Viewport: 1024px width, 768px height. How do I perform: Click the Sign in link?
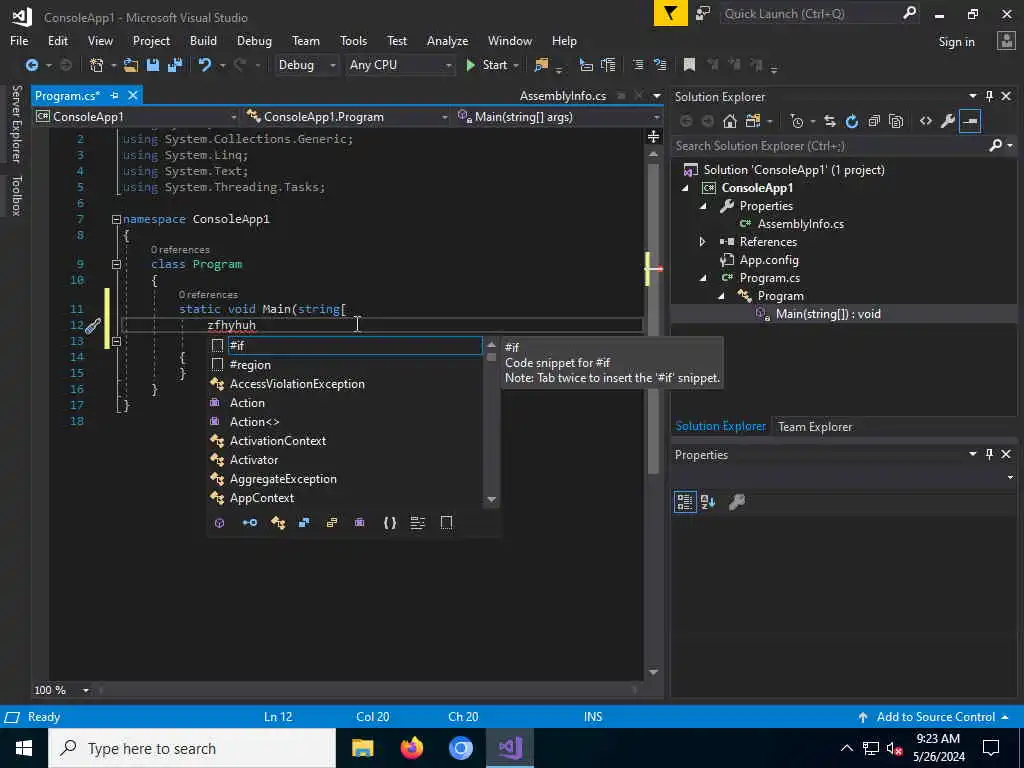[956, 42]
